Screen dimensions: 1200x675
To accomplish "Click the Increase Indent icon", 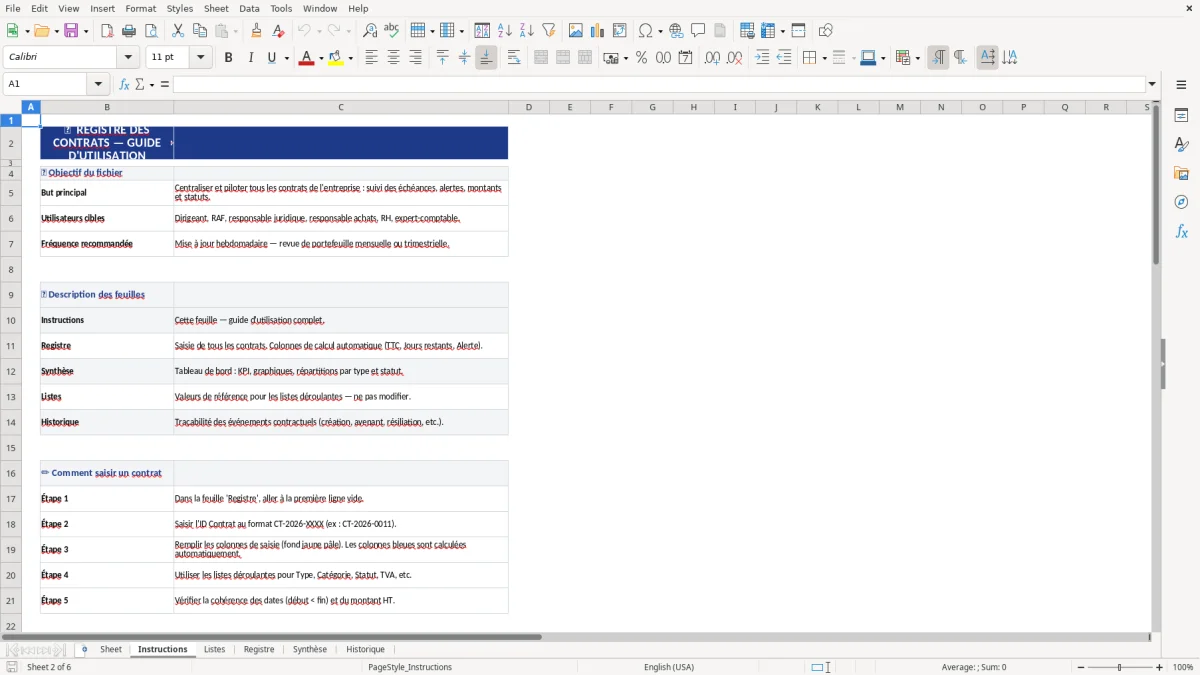I will pyautogui.click(x=762, y=58).
